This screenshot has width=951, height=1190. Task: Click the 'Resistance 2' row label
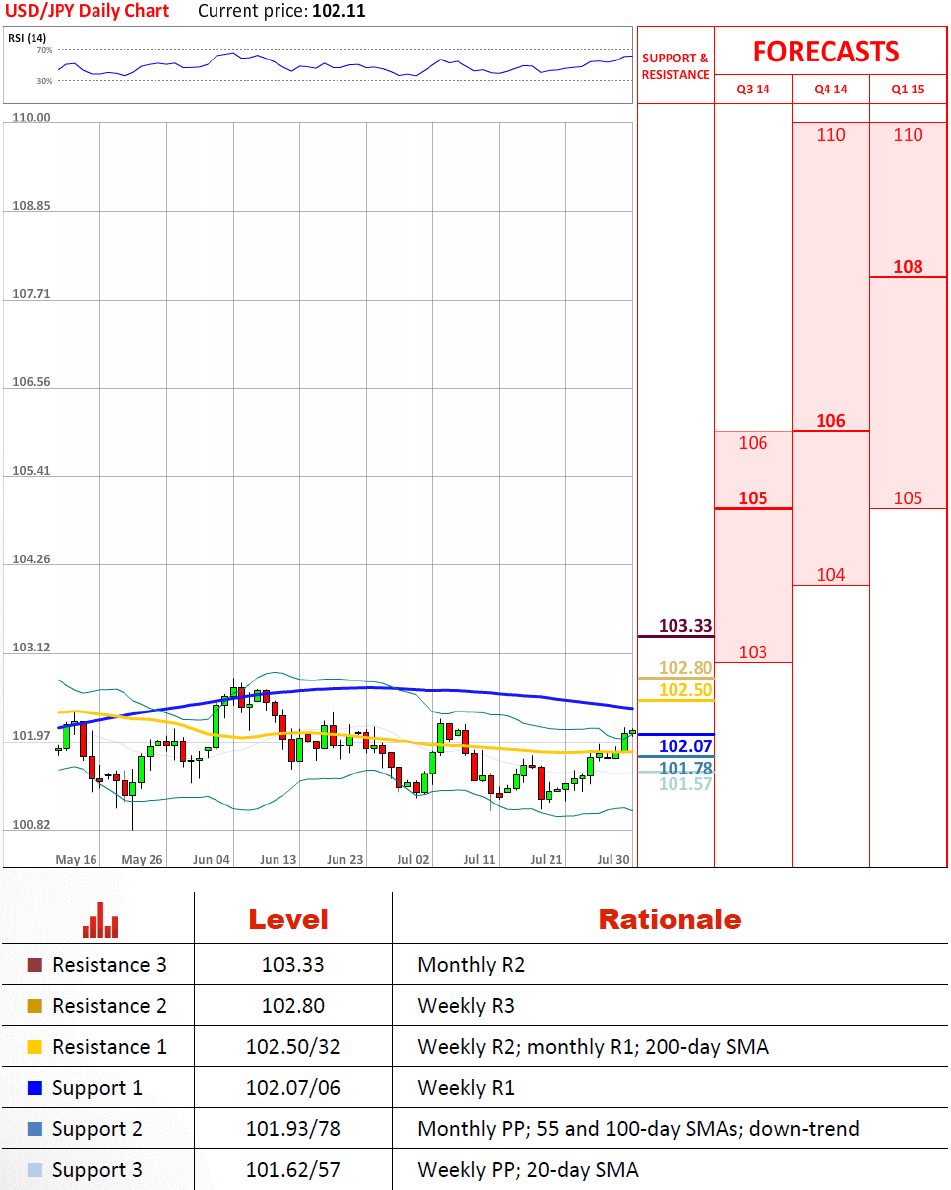[109, 1006]
